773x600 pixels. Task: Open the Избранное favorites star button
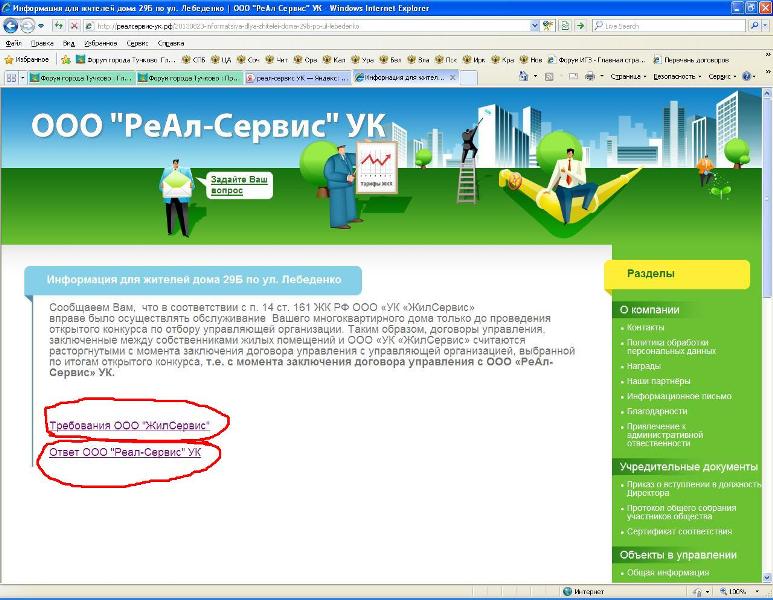click(x=27, y=60)
